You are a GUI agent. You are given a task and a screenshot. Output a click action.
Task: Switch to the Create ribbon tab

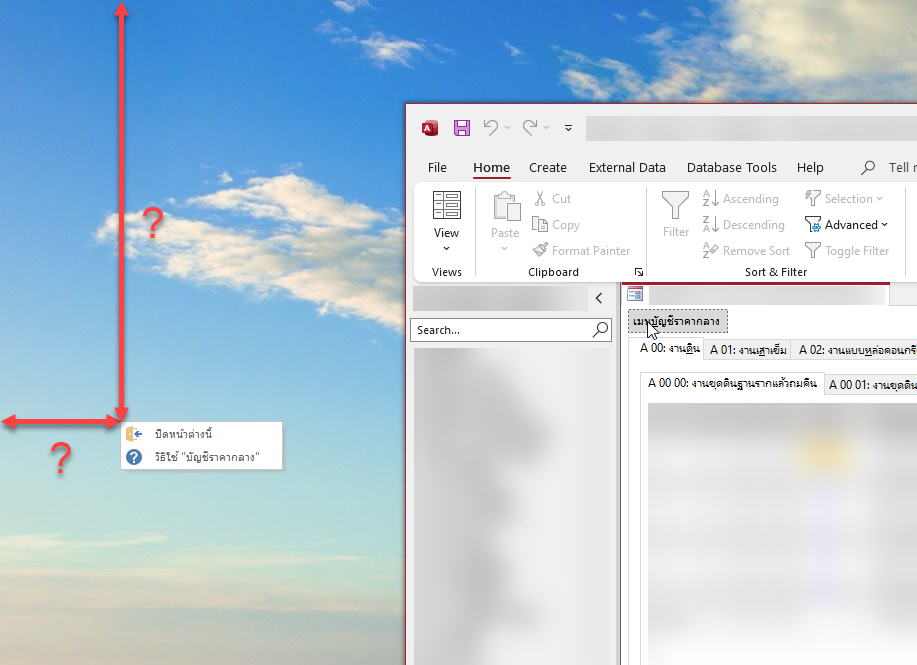pos(548,168)
